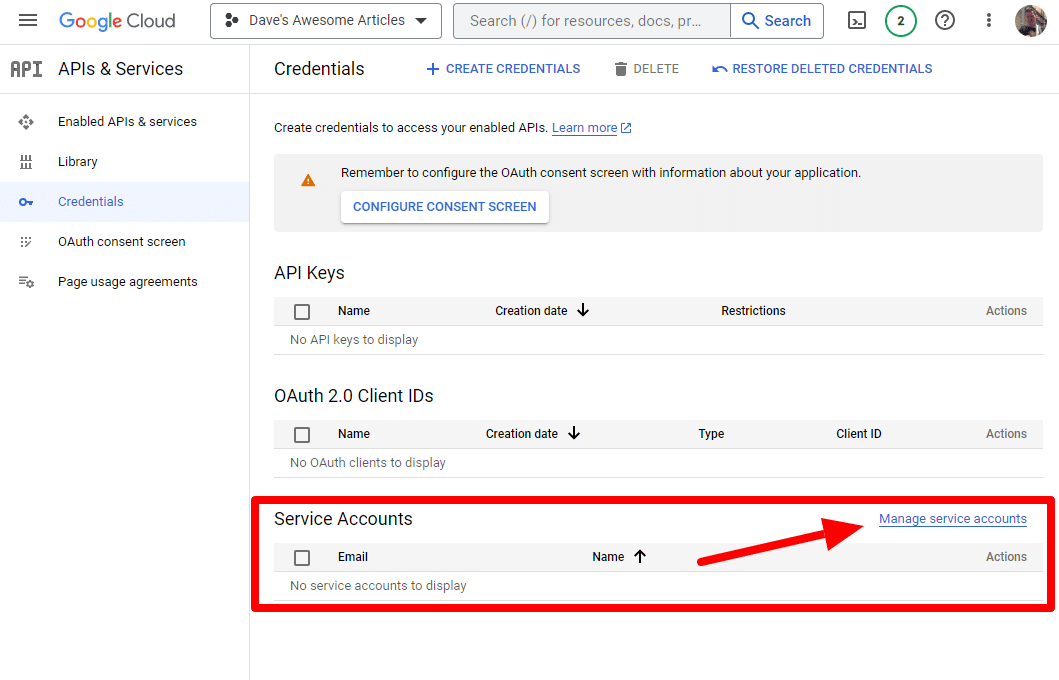
Task: Open the three-dot overflow options icon
Action: pyautogui.click(x=989, y=20)
